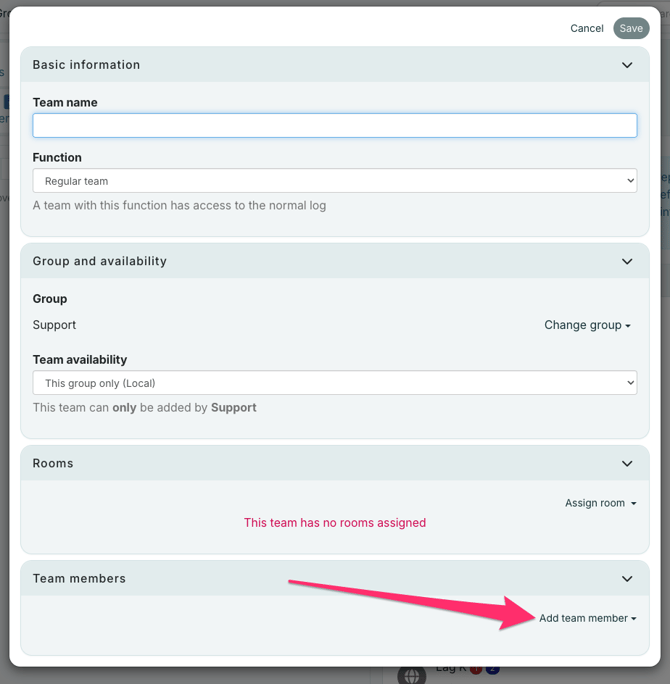Collapse Basic information section chevron
This screenshot has height=684, width=670.
[627, 65]
